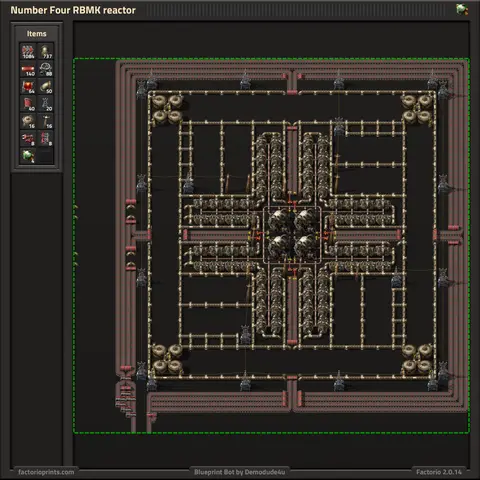Click the blueprint icon in the title bar corner
This screenshot has height=480, width=480.
tap(462, 9)
